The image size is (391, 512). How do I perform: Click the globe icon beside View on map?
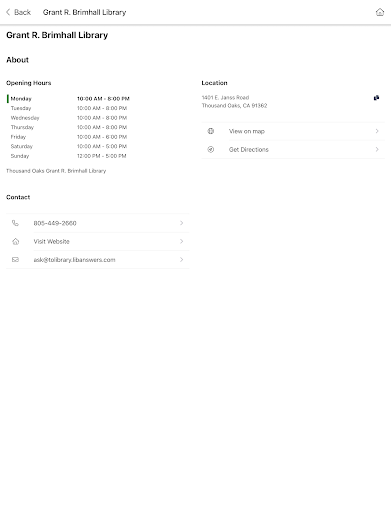point(211,131)
